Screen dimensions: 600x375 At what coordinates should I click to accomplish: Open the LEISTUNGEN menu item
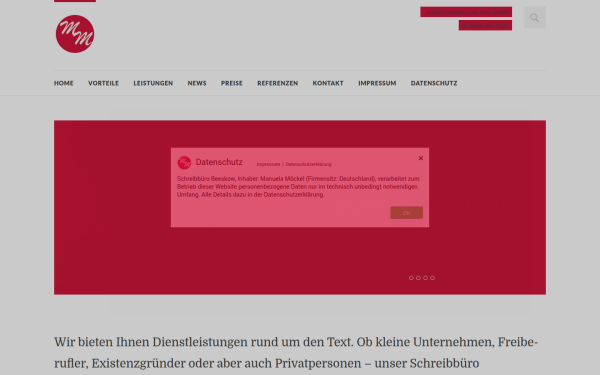153,83
